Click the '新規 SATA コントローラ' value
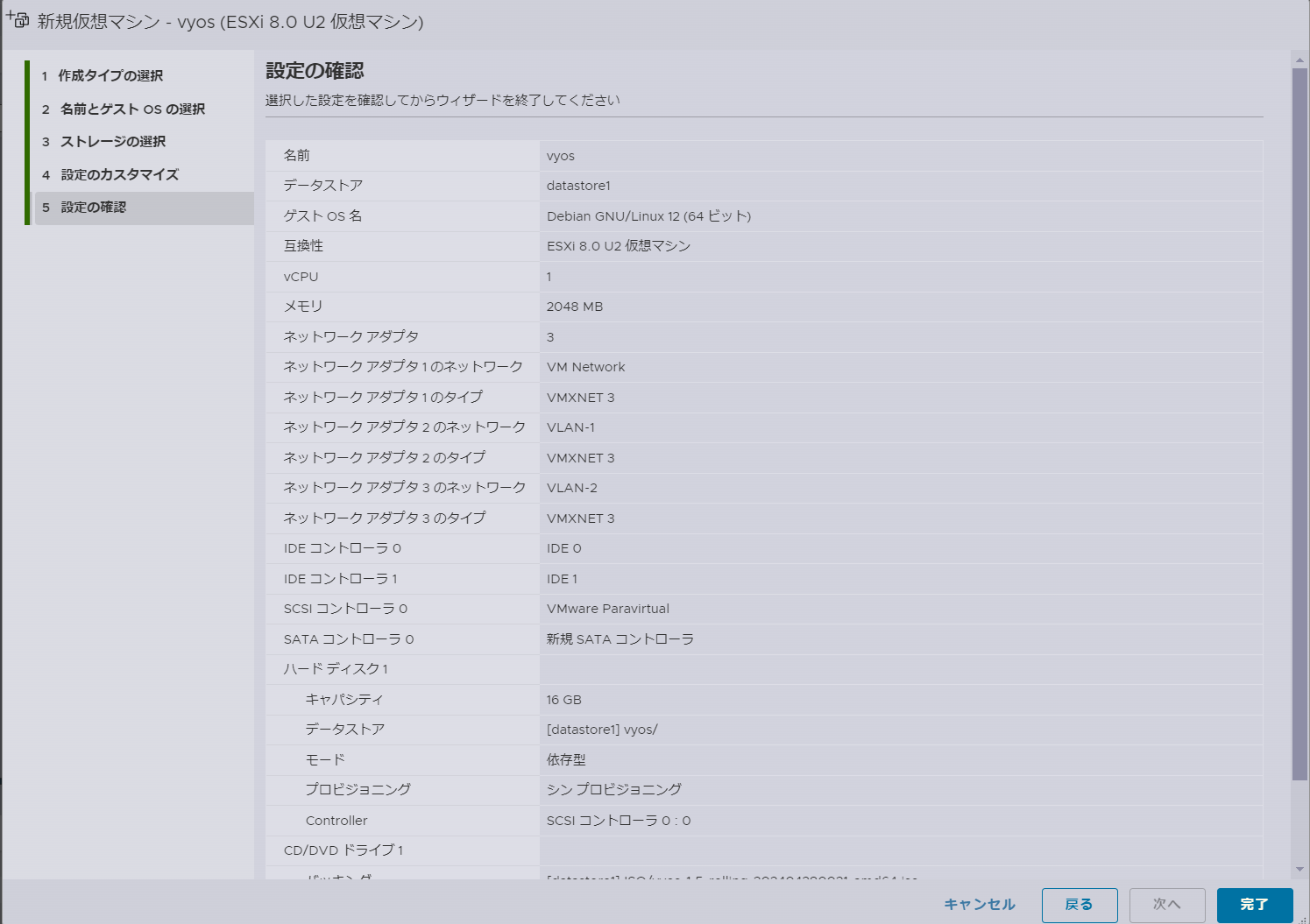Screen dimensions: 1310x924 pyautogui.click(x=620, y=639)
